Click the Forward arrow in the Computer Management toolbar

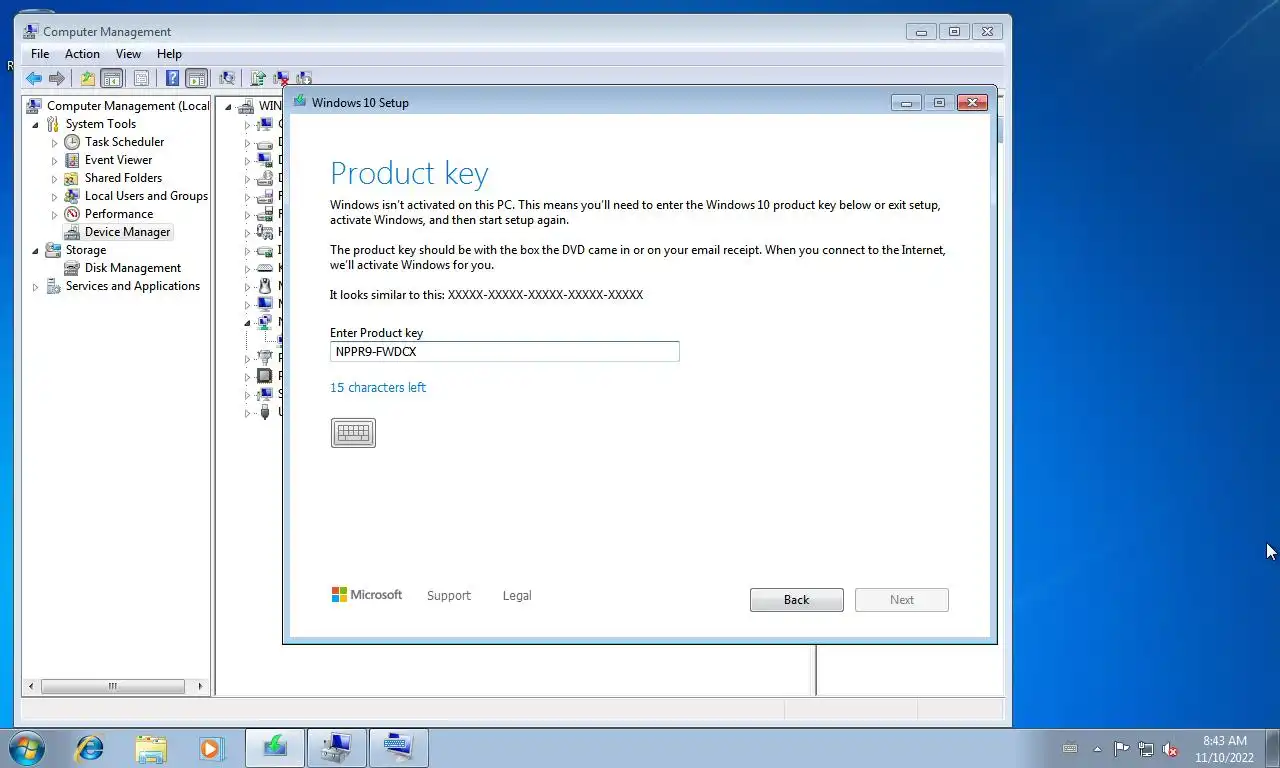click(x=57, y=78)
